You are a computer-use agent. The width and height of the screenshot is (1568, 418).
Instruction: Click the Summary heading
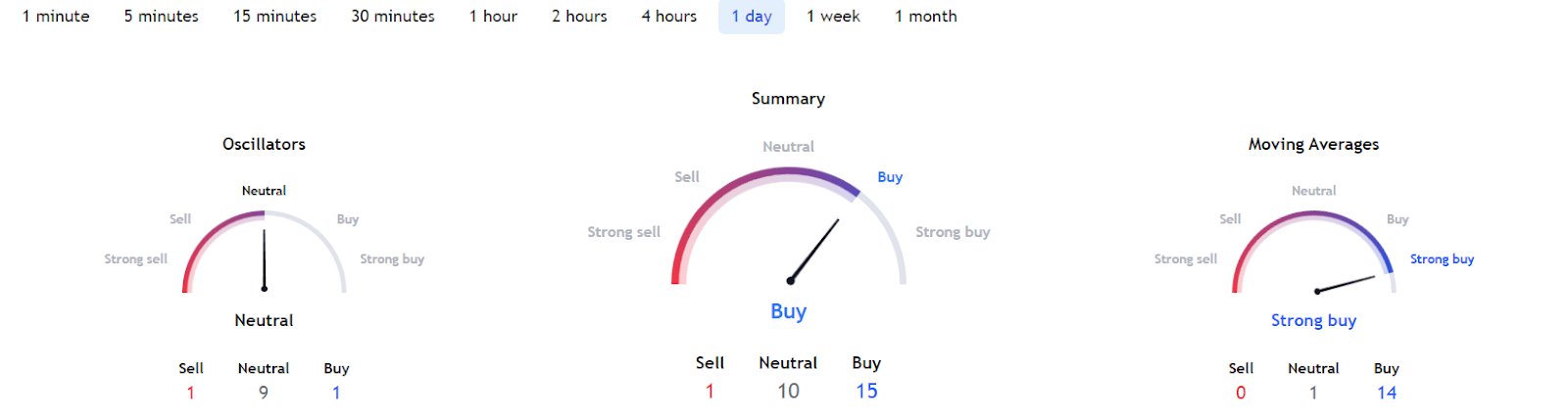tap(788, 99)
